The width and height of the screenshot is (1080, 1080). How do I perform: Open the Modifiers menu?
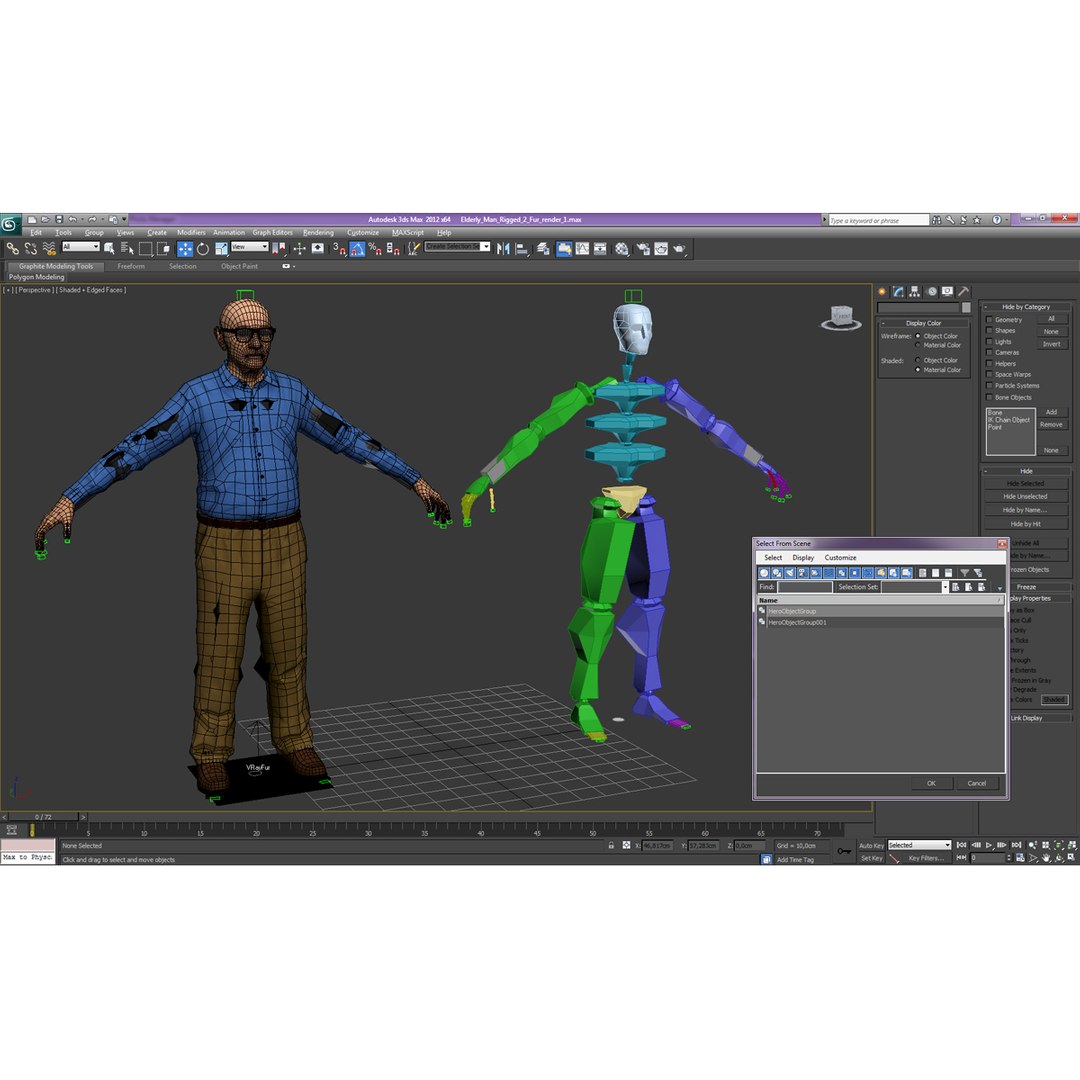pos(191,233)
